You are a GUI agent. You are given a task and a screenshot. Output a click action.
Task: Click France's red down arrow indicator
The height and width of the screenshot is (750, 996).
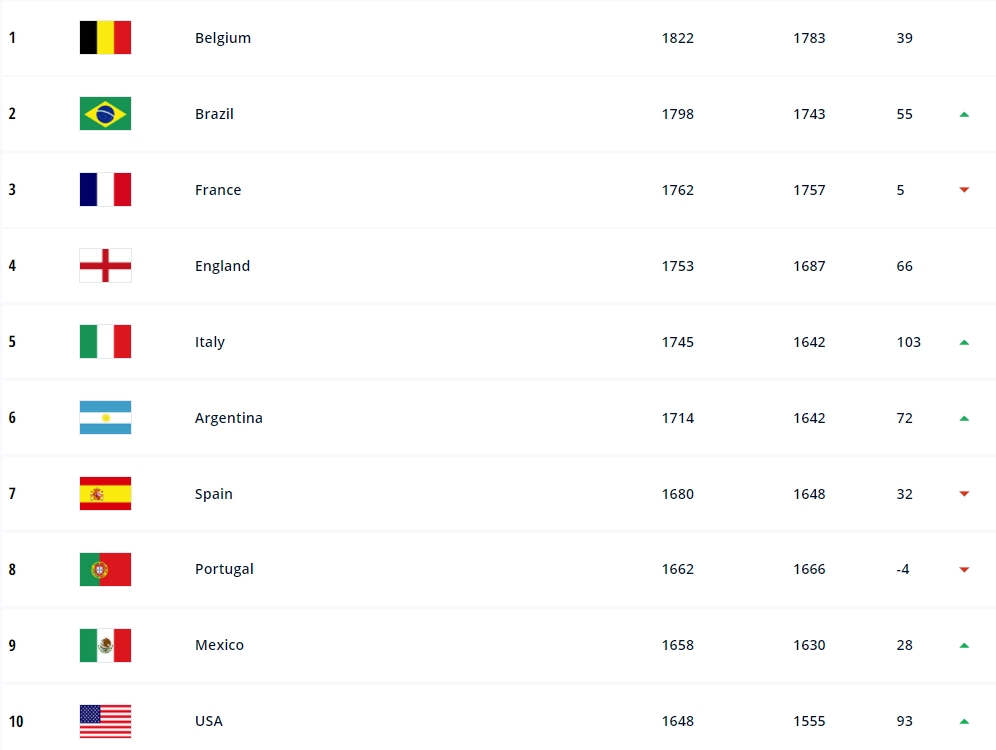pyautogui.click(x=964, y=190)
